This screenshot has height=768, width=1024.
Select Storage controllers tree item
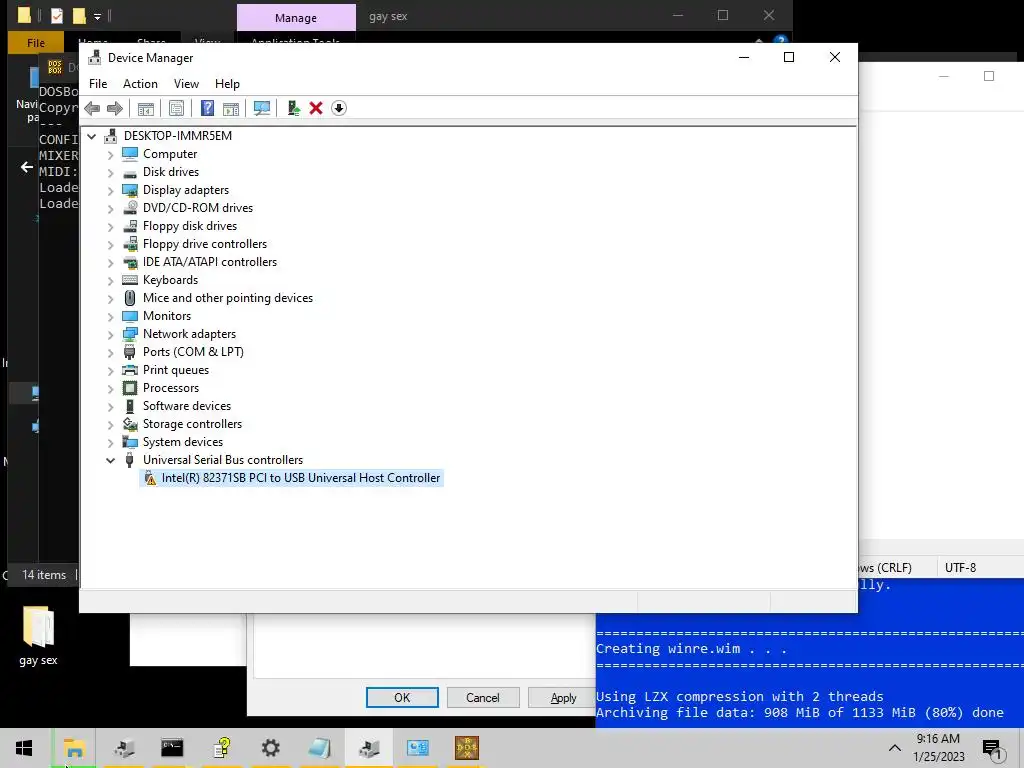click(192, 424)
